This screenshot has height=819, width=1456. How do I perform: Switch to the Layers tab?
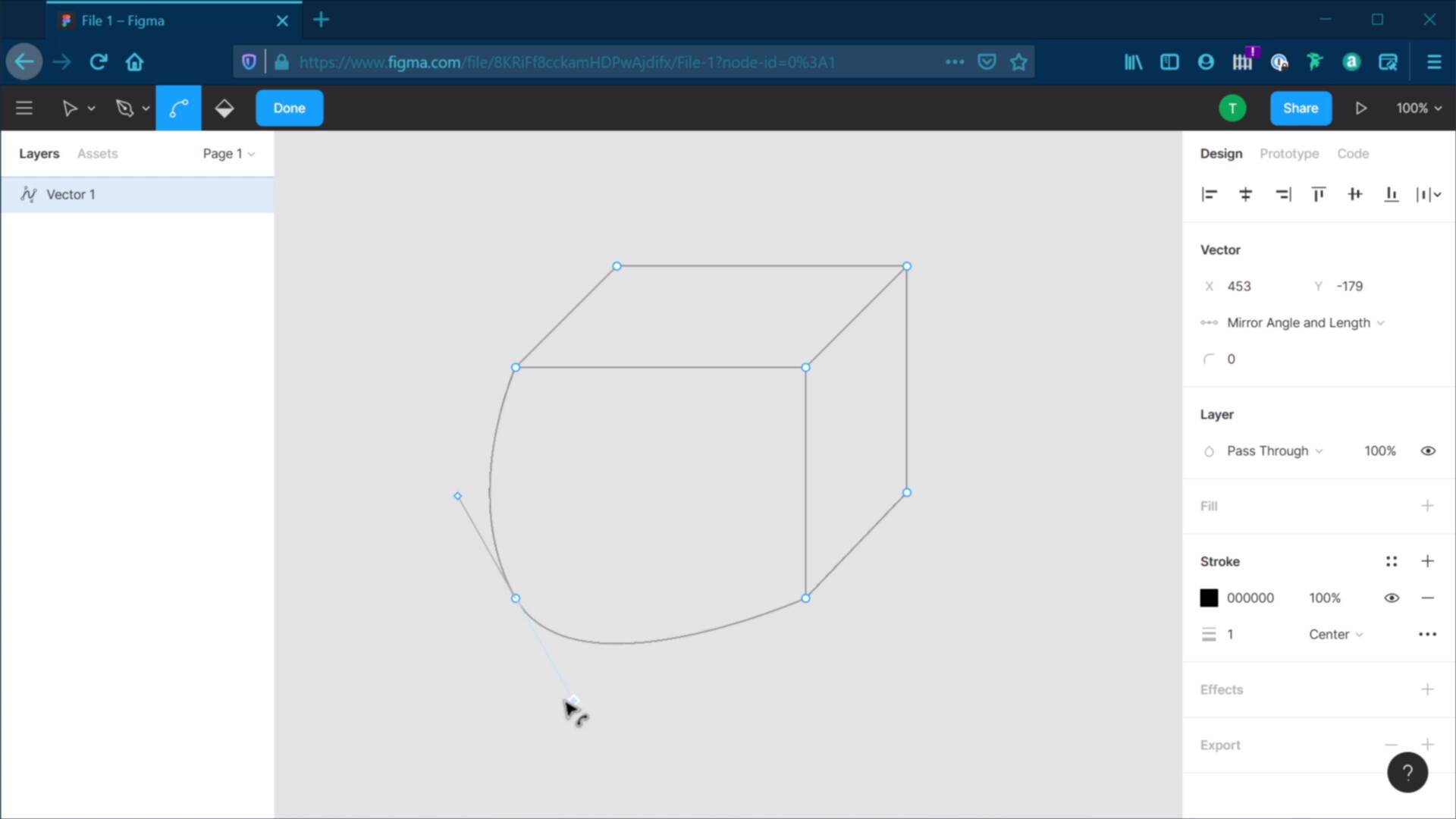pos(39,153)
